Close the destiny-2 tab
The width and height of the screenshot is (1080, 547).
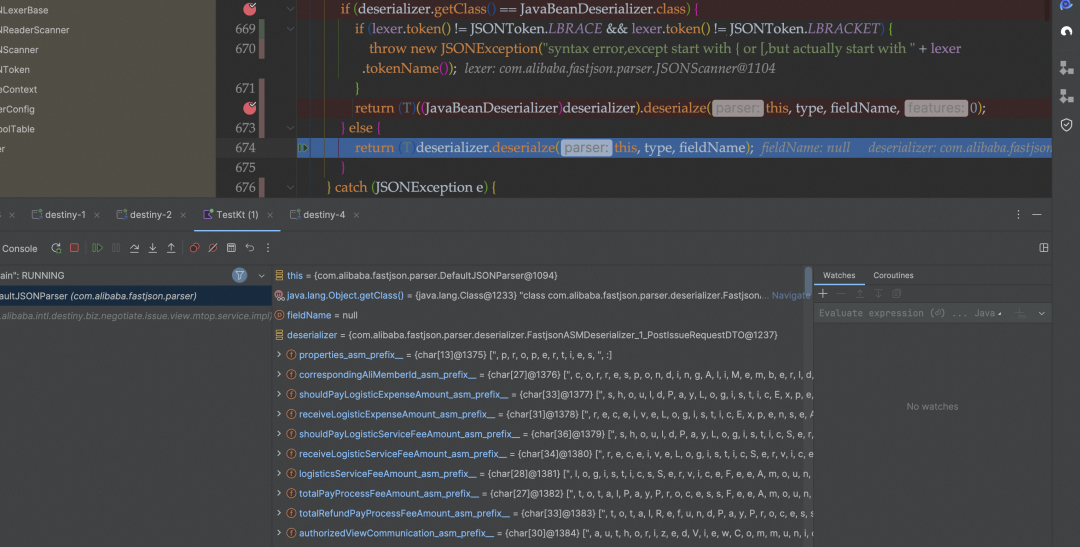(x=183, y=216)
